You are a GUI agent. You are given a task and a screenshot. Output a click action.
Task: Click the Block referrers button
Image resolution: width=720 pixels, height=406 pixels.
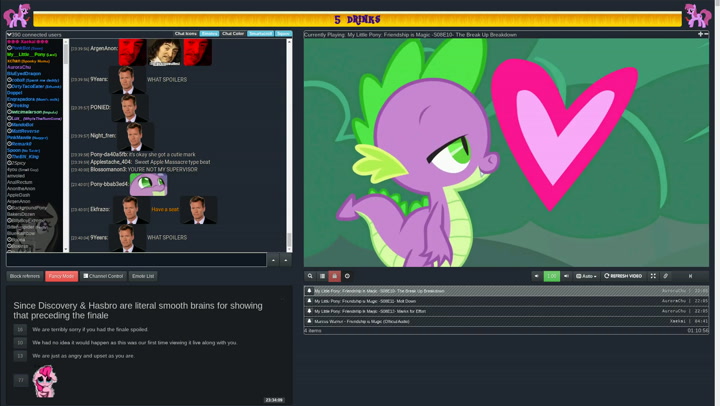pyautogui.click(x=25, y=276)
